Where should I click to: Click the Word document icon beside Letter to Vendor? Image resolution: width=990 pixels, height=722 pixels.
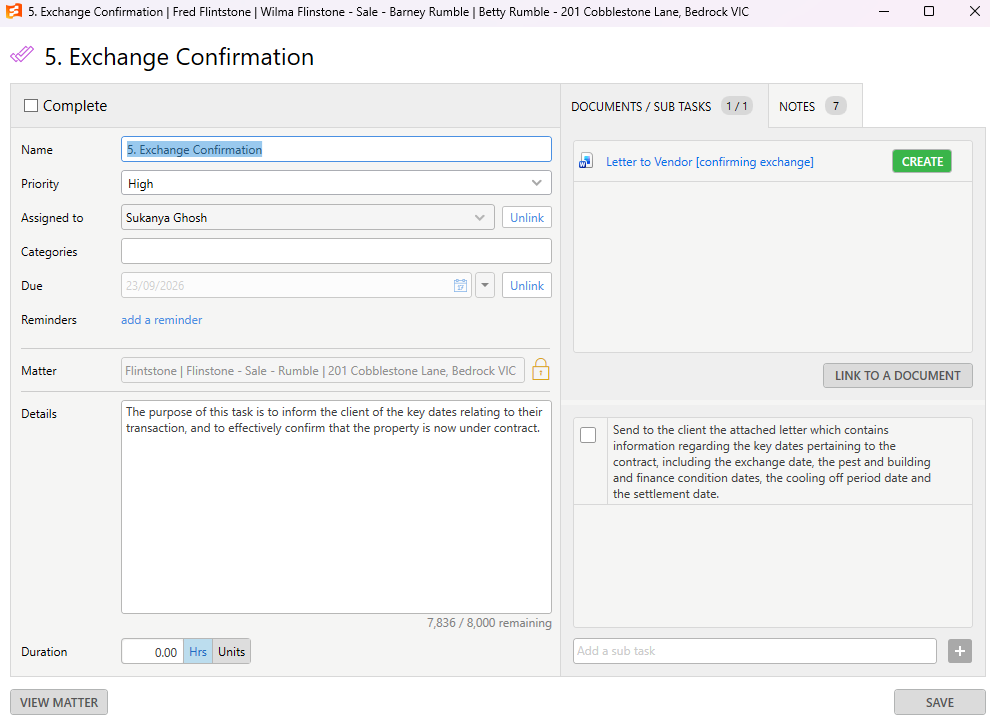click(586, 162)
